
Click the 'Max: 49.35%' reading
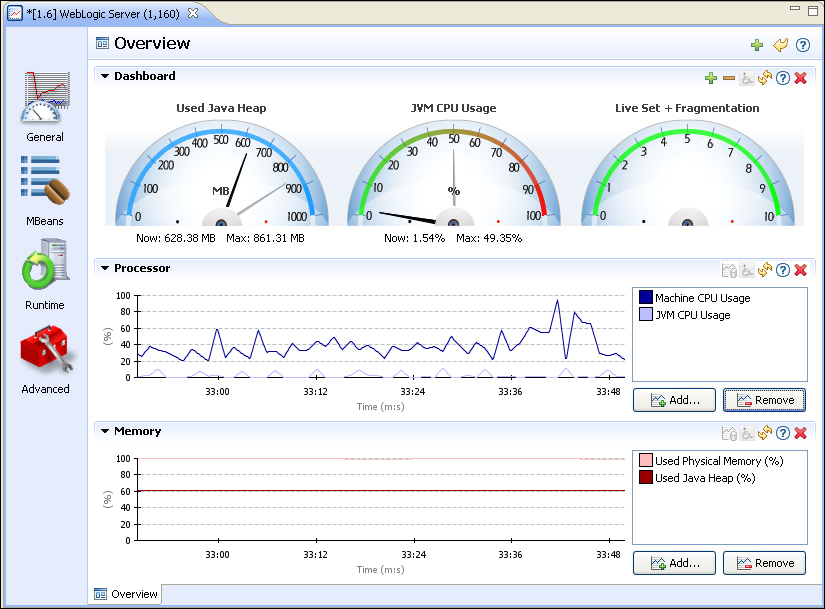point(489,238)
